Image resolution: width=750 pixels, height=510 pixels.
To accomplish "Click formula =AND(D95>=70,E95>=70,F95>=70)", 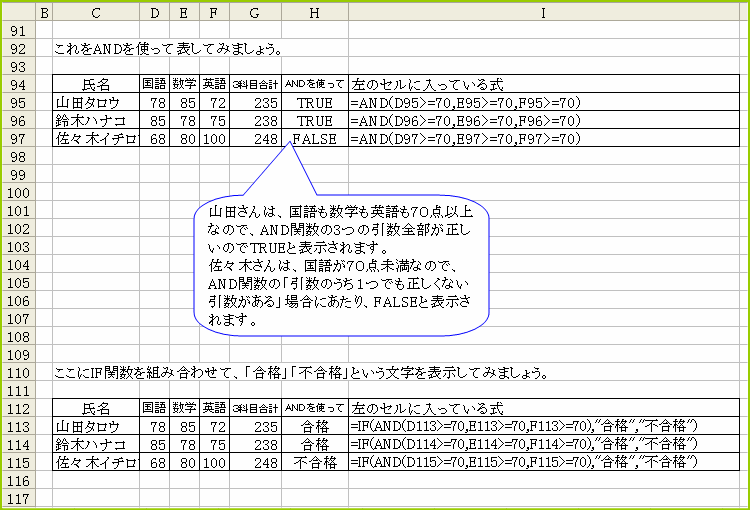I will [544, 103].
